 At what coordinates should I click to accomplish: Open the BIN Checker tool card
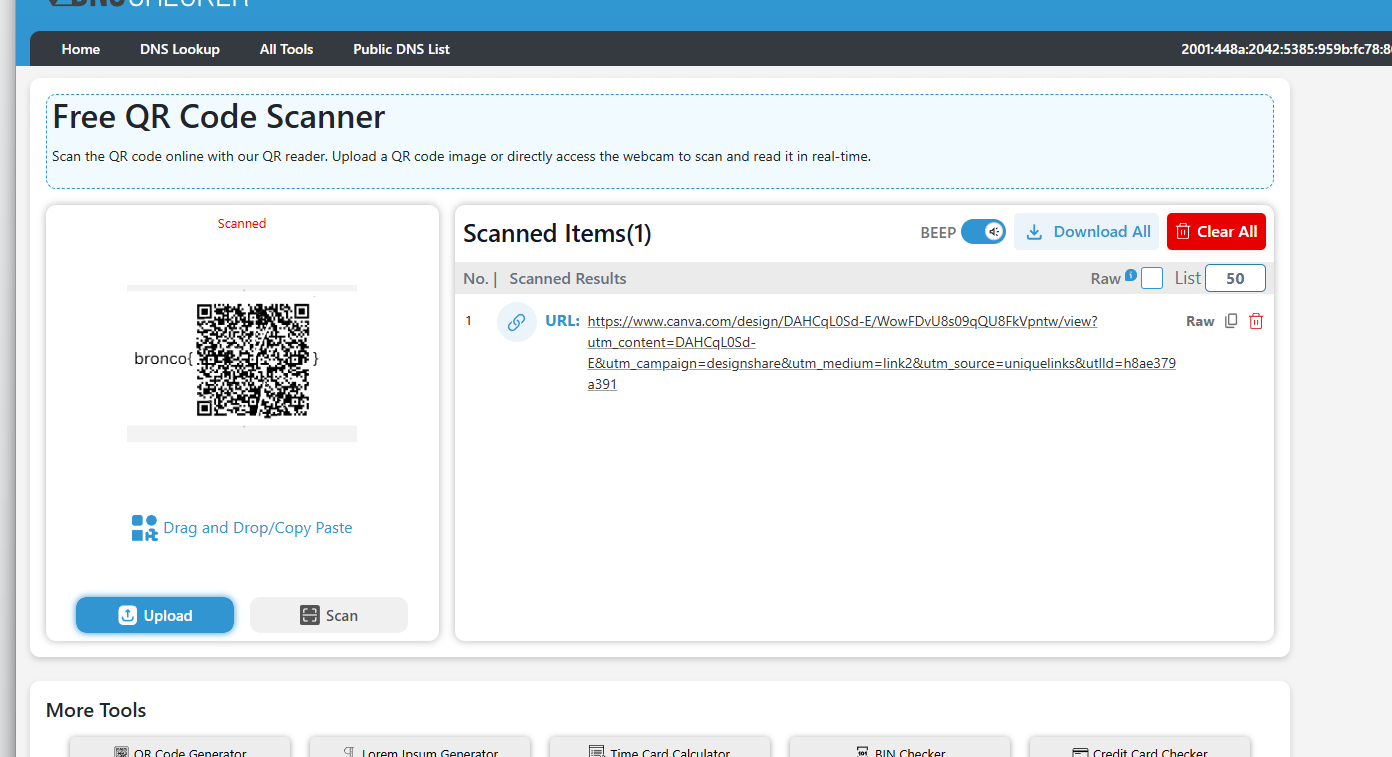pos(900,748)
